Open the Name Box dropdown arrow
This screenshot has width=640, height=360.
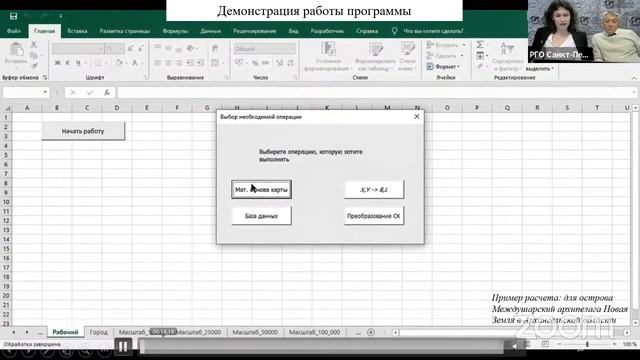[x=45, y=92]
